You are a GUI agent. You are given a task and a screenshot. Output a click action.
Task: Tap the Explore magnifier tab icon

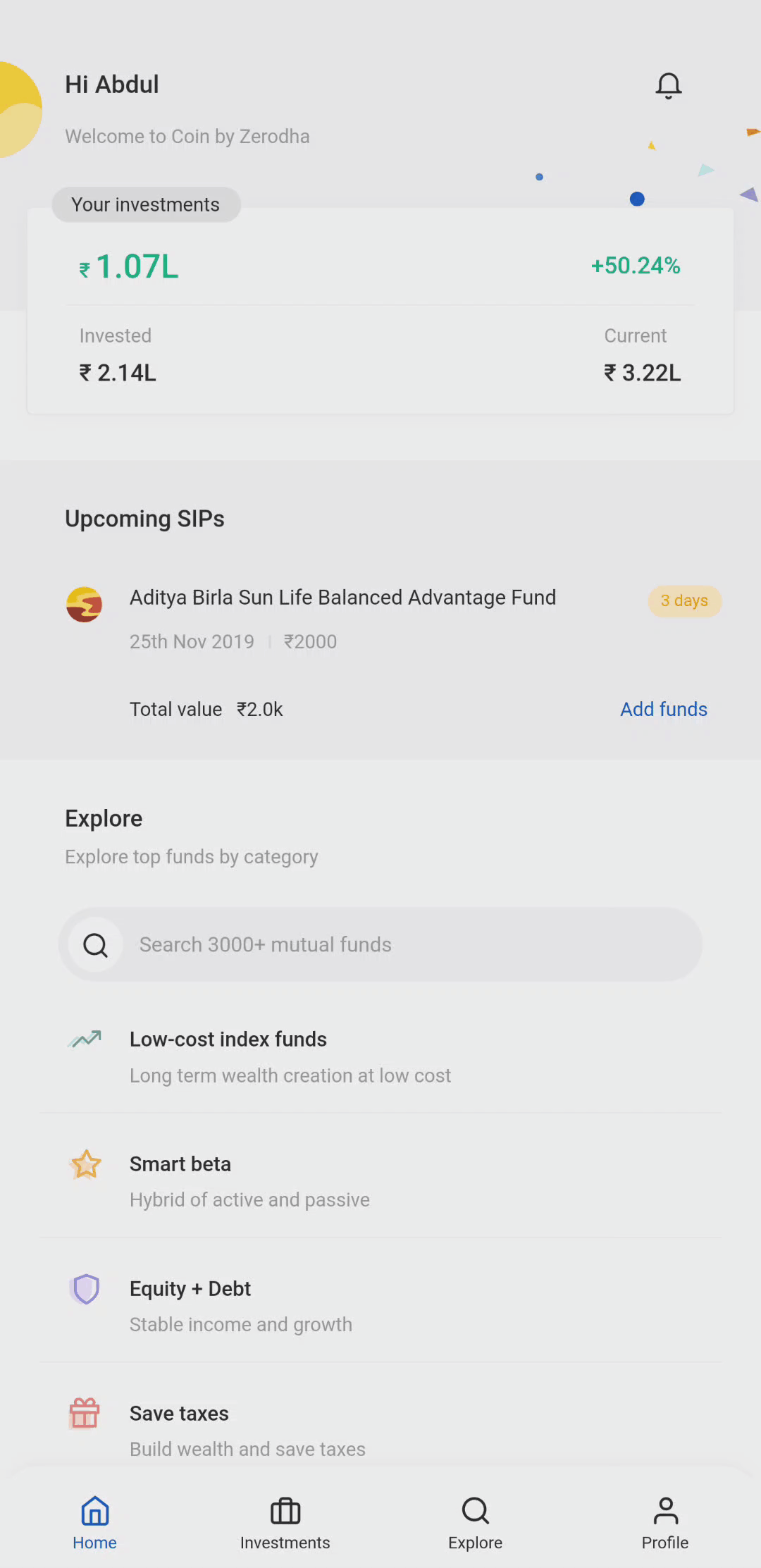[475, 1510]
